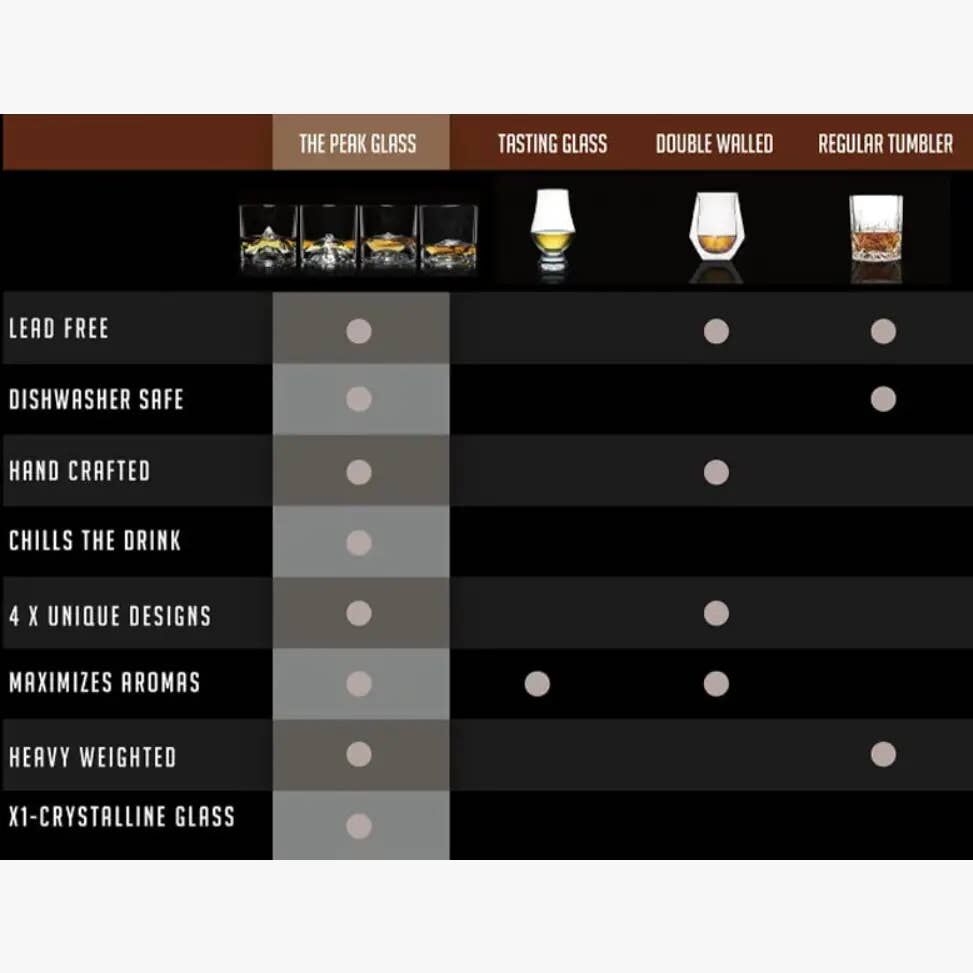
Task: Click Dishwasher Safe dot under Regular Tumbler
Action: [883, 399]
